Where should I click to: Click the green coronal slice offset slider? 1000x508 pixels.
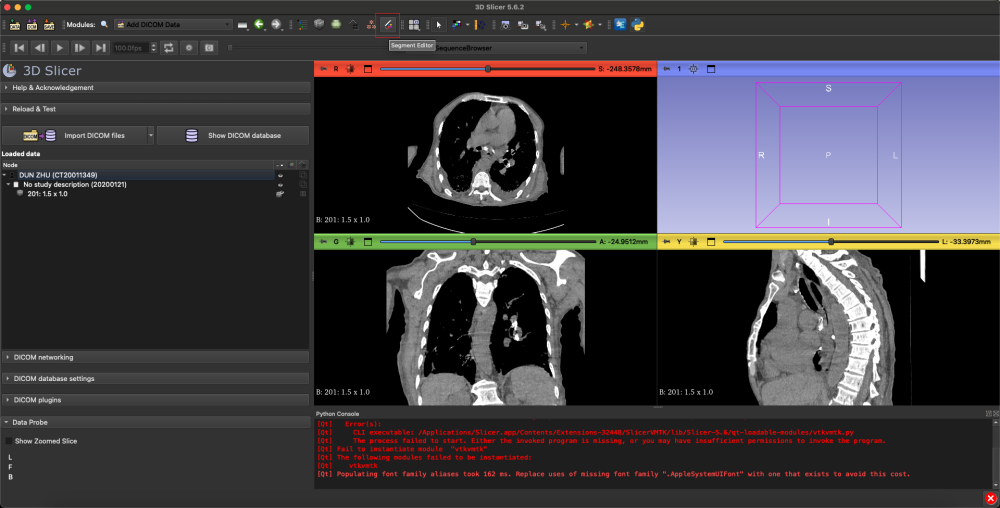tap(473, 241)
